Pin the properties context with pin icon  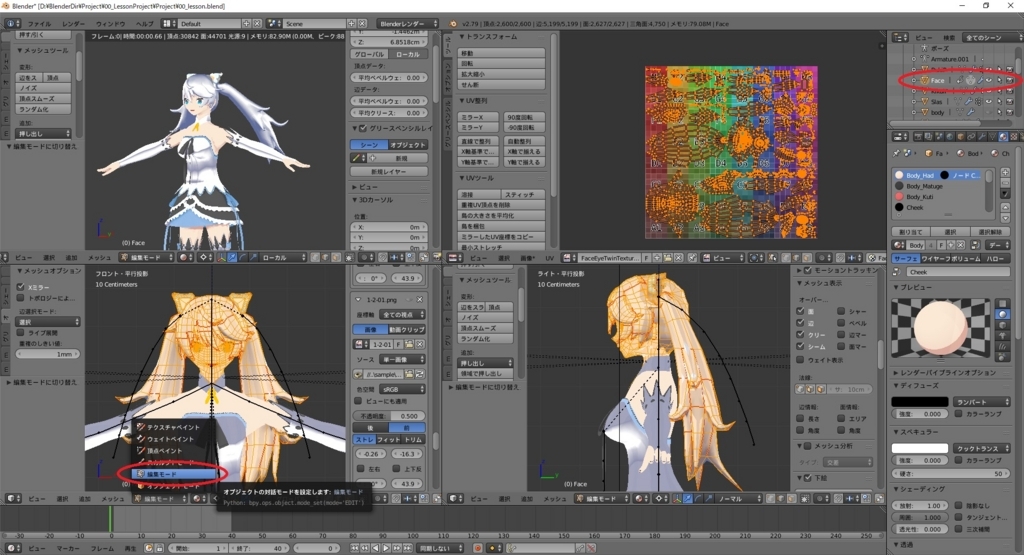[x=896, y=153]
